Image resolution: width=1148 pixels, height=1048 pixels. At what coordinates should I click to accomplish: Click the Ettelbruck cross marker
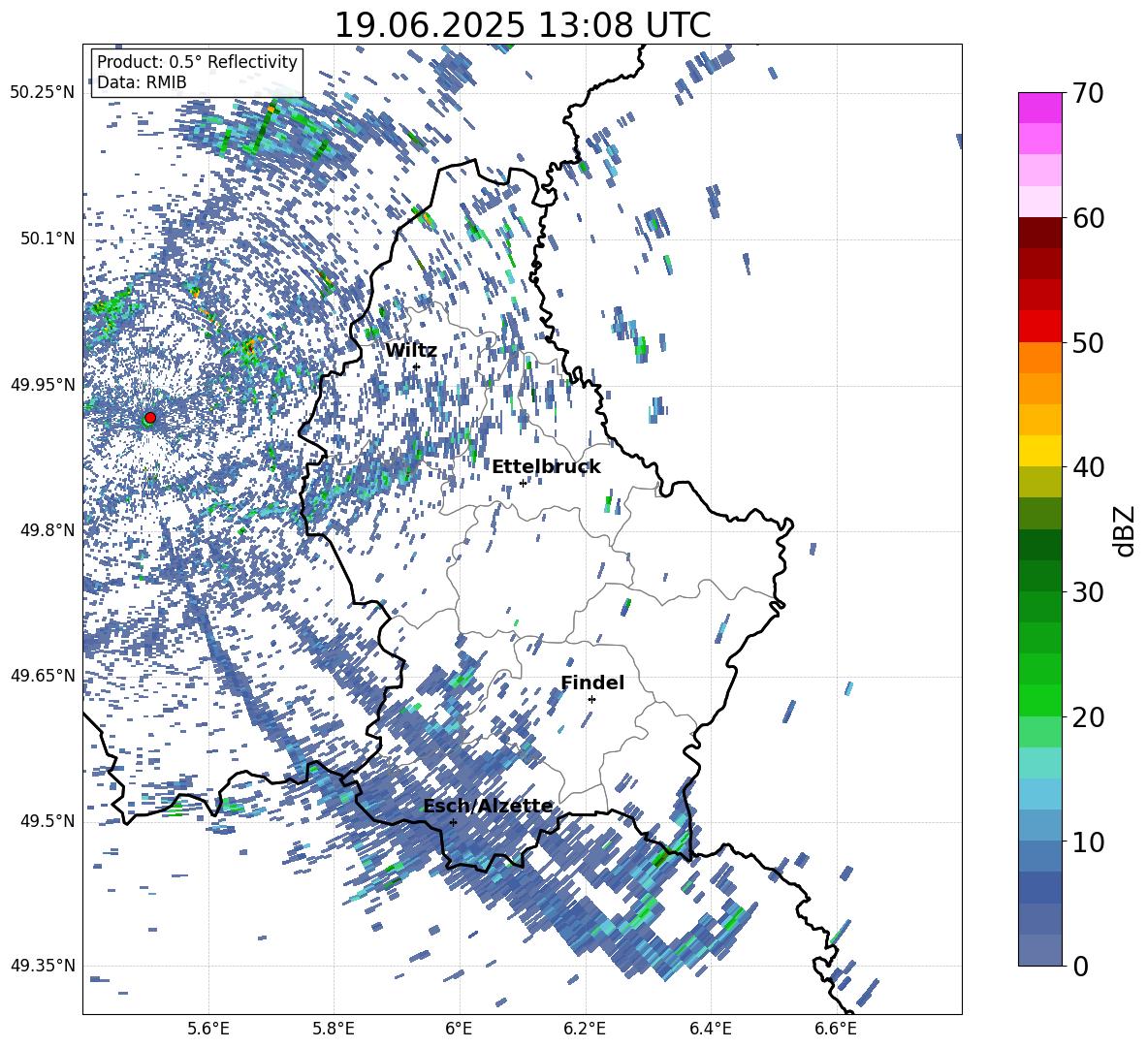tap(523, 483)
